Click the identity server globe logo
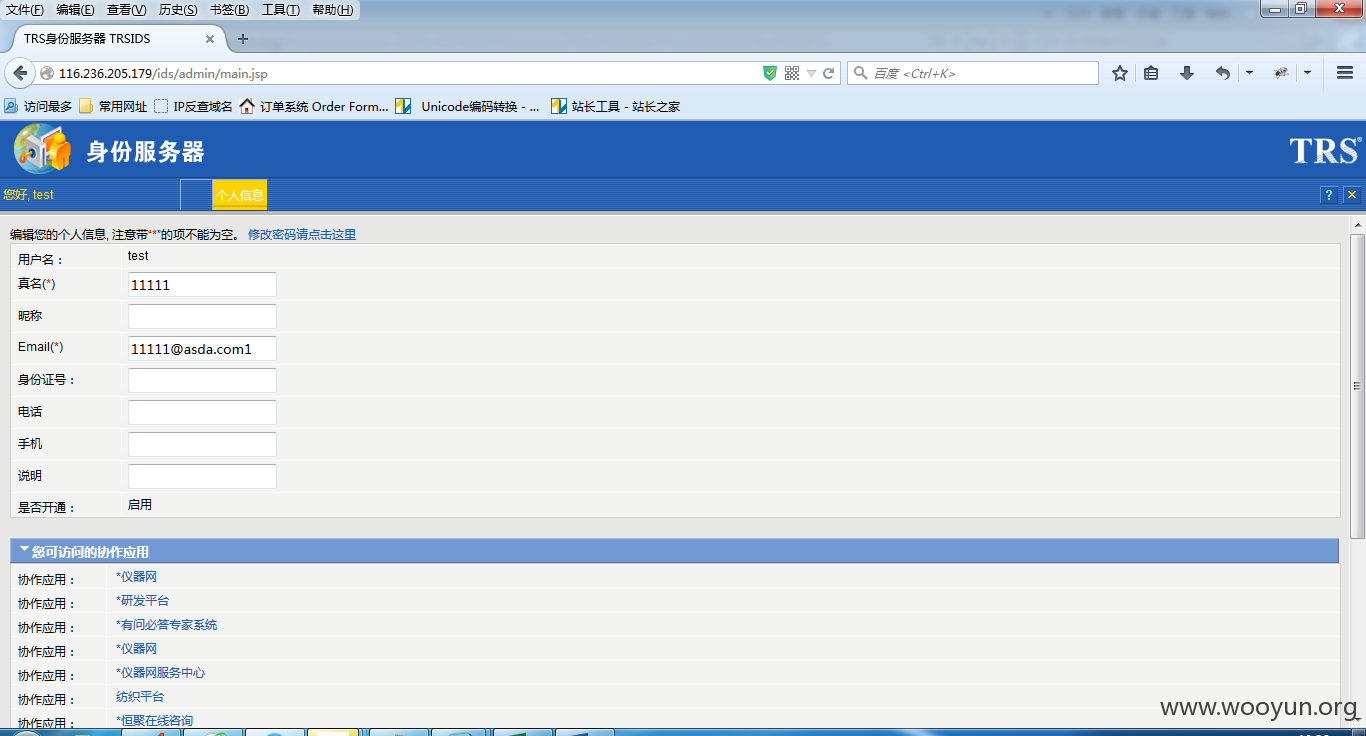Viewport: 1366px width, 736px height. click(42, 149)
